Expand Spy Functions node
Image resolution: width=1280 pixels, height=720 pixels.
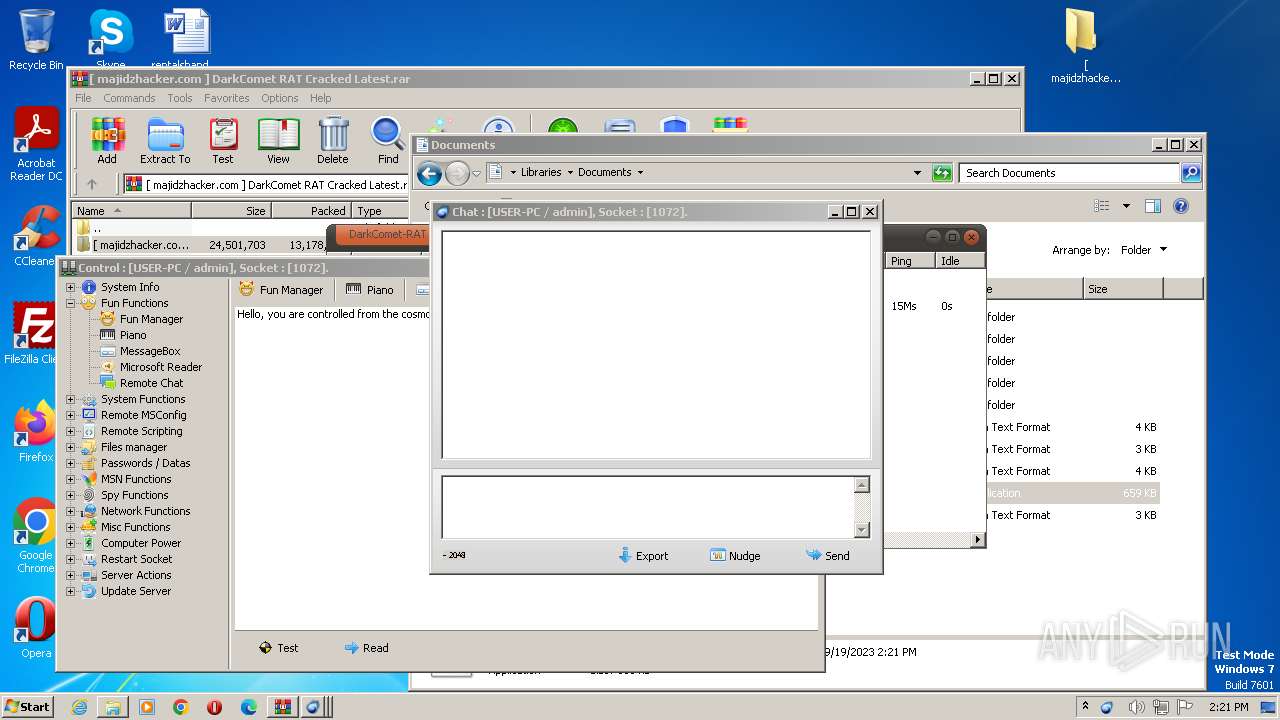[71, 495]
